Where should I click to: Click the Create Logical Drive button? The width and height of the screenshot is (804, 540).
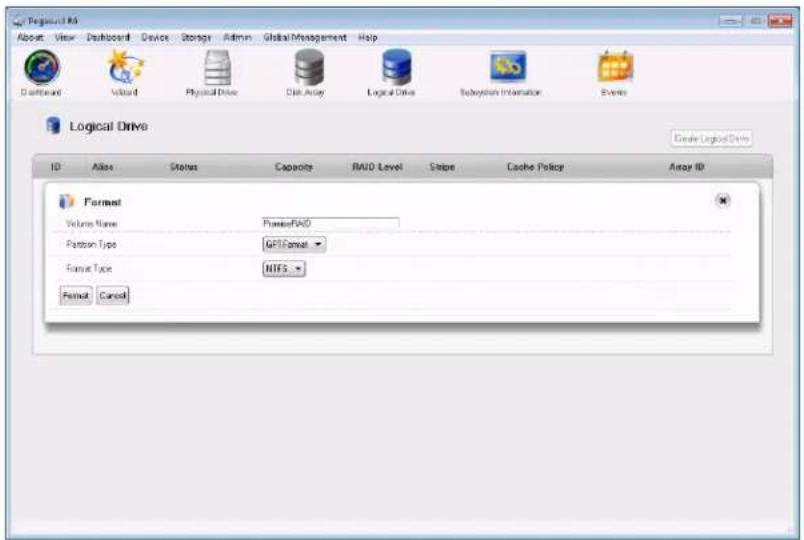(712, 138)
